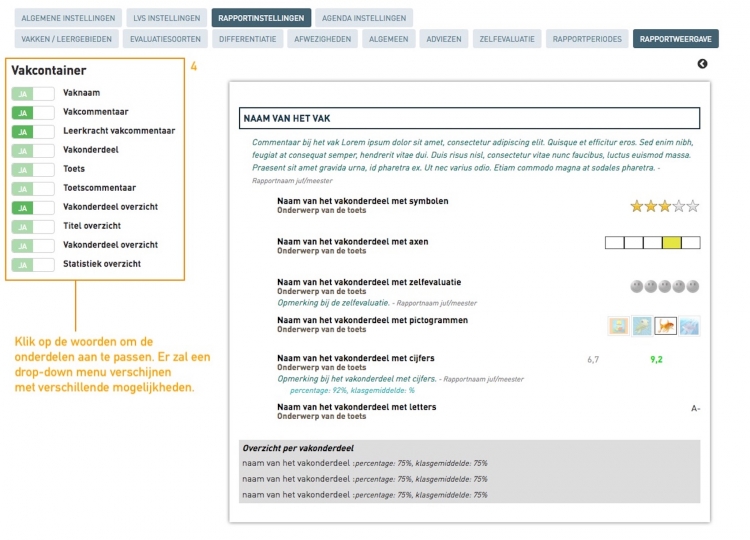Click 'Opmerking bij de zelfevaluatie.' comment

click(x=333, y=303)
